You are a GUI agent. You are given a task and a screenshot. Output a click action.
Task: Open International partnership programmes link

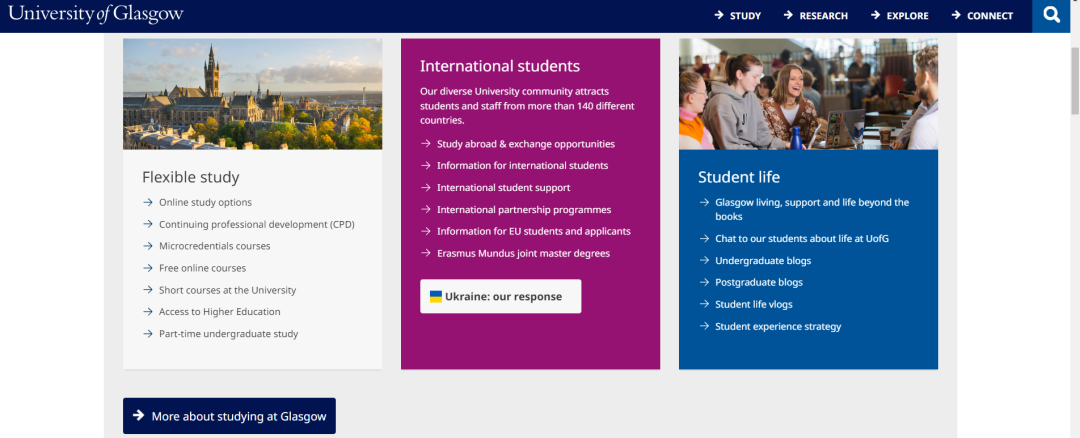click(x=524, y=209)
